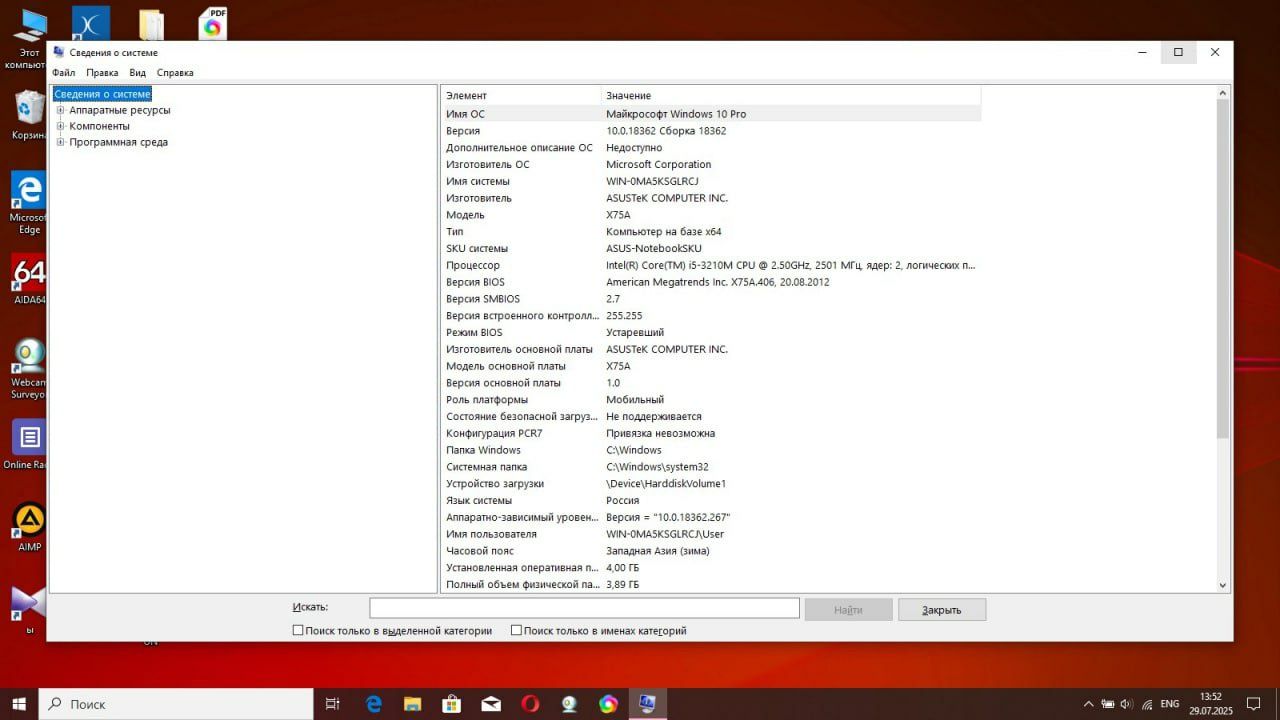Select the Часовой пояс row

[x=711, y=550]
